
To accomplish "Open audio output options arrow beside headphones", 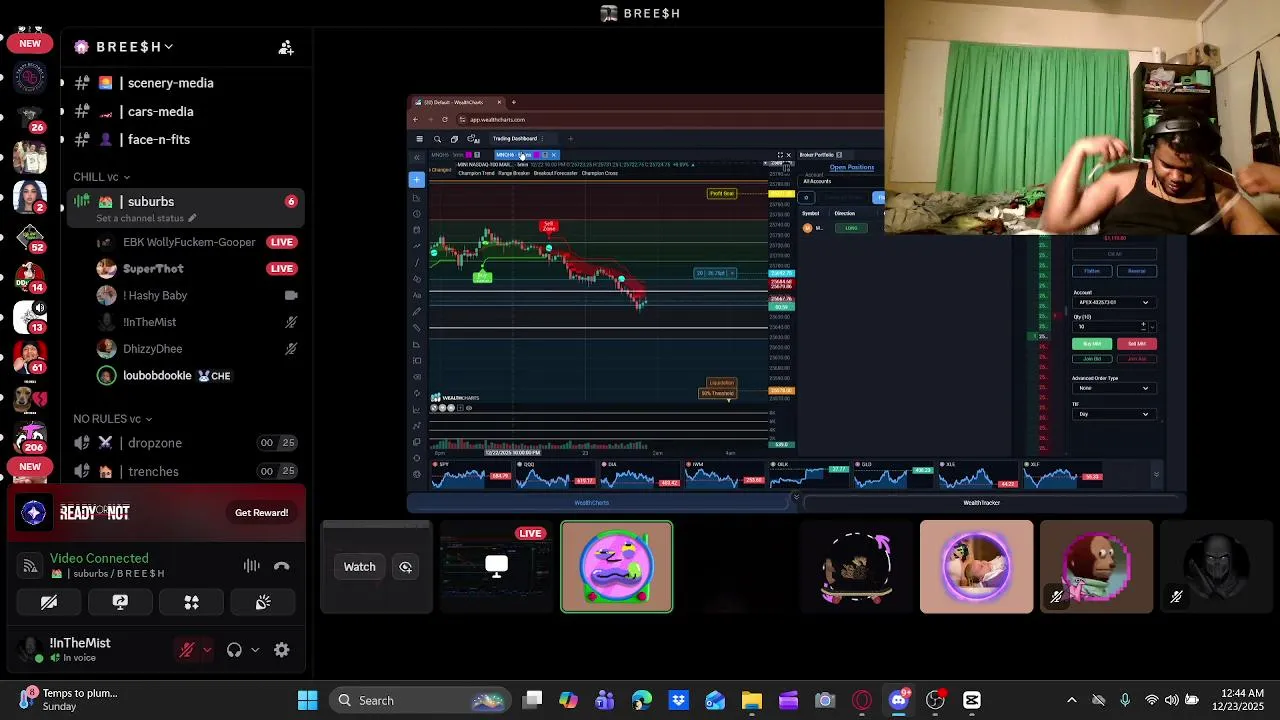I will click(255, 650).
